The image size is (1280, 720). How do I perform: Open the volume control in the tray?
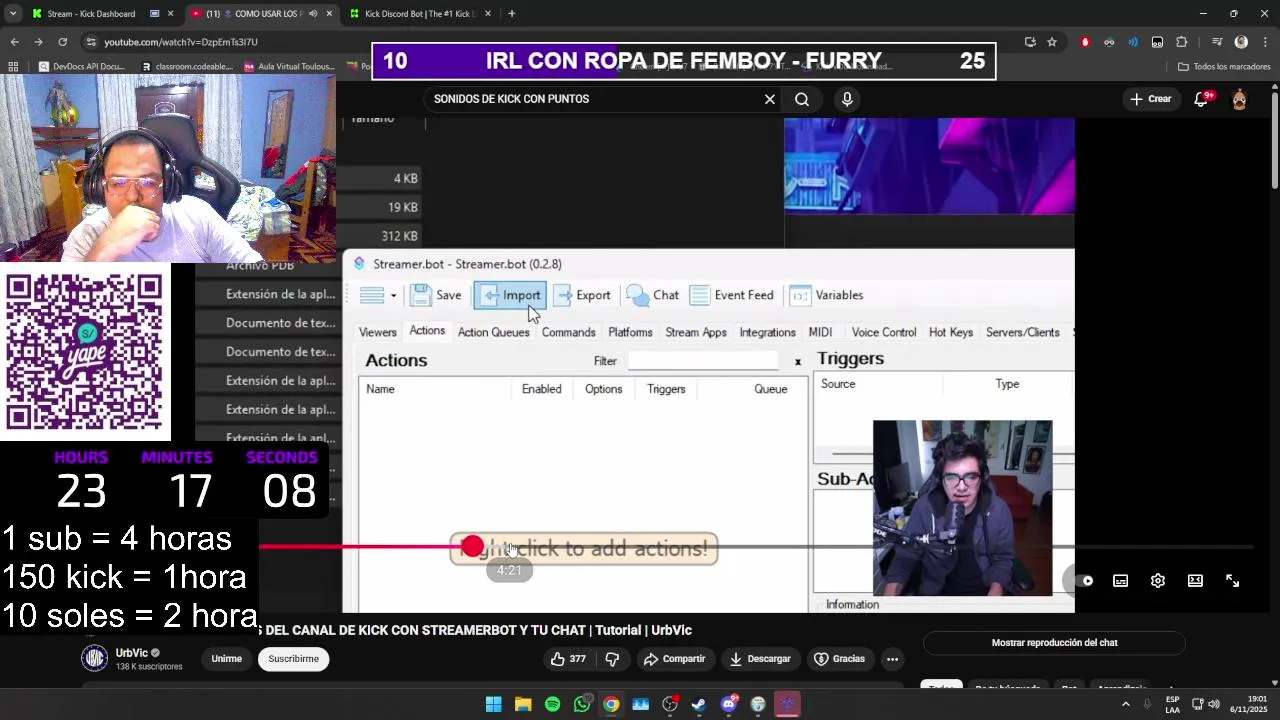(x=1214, y=705)
